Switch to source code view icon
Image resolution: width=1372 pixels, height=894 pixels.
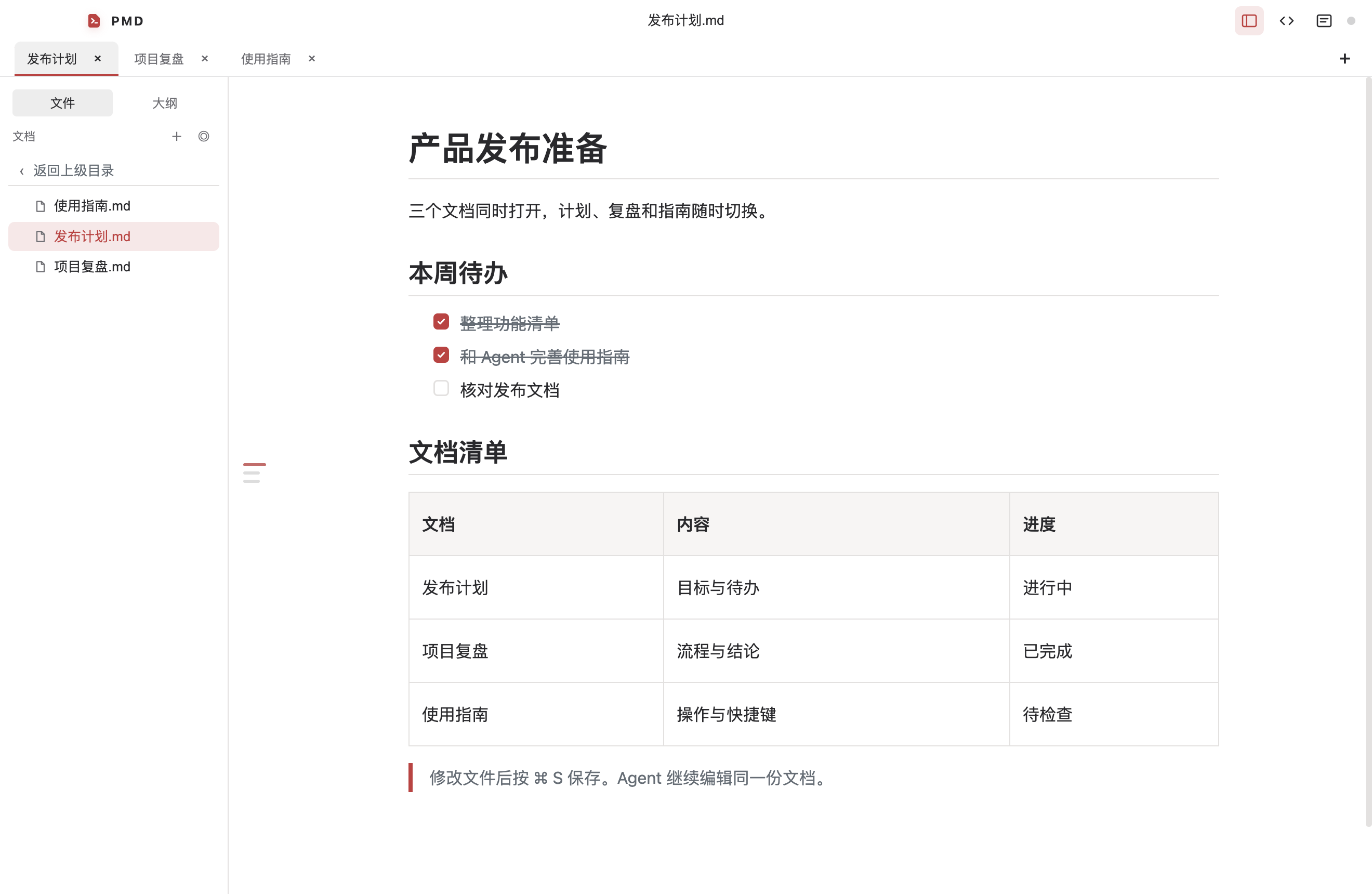point(1286,21)
